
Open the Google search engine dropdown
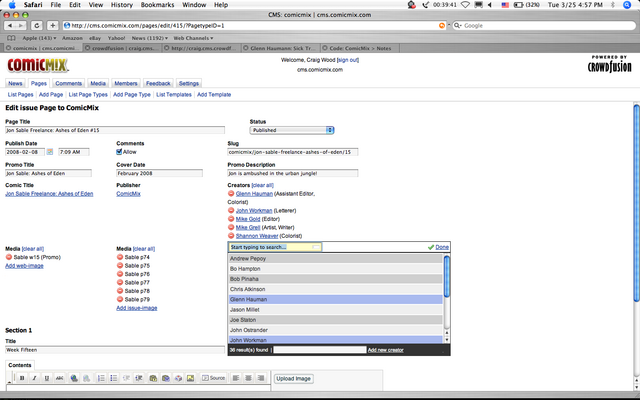tap(458, 25)
